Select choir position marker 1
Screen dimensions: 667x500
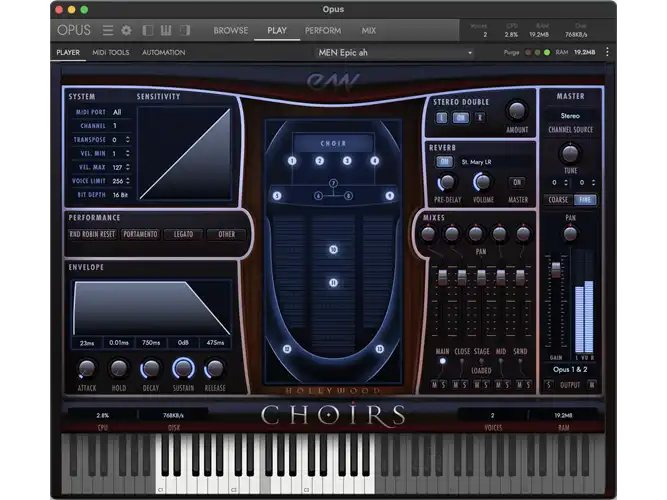[x=292, y=161]
